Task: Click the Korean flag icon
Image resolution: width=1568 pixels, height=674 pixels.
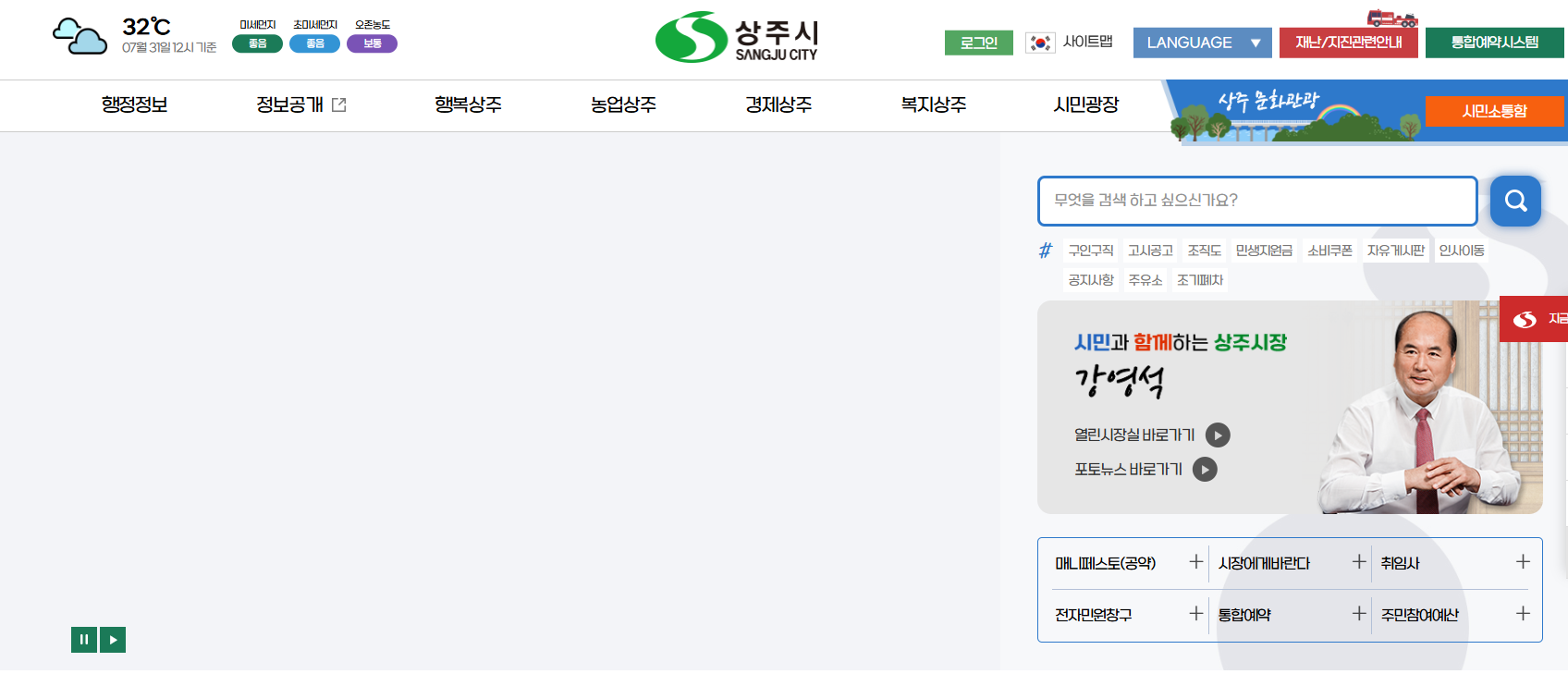Action: [1040, 43]
